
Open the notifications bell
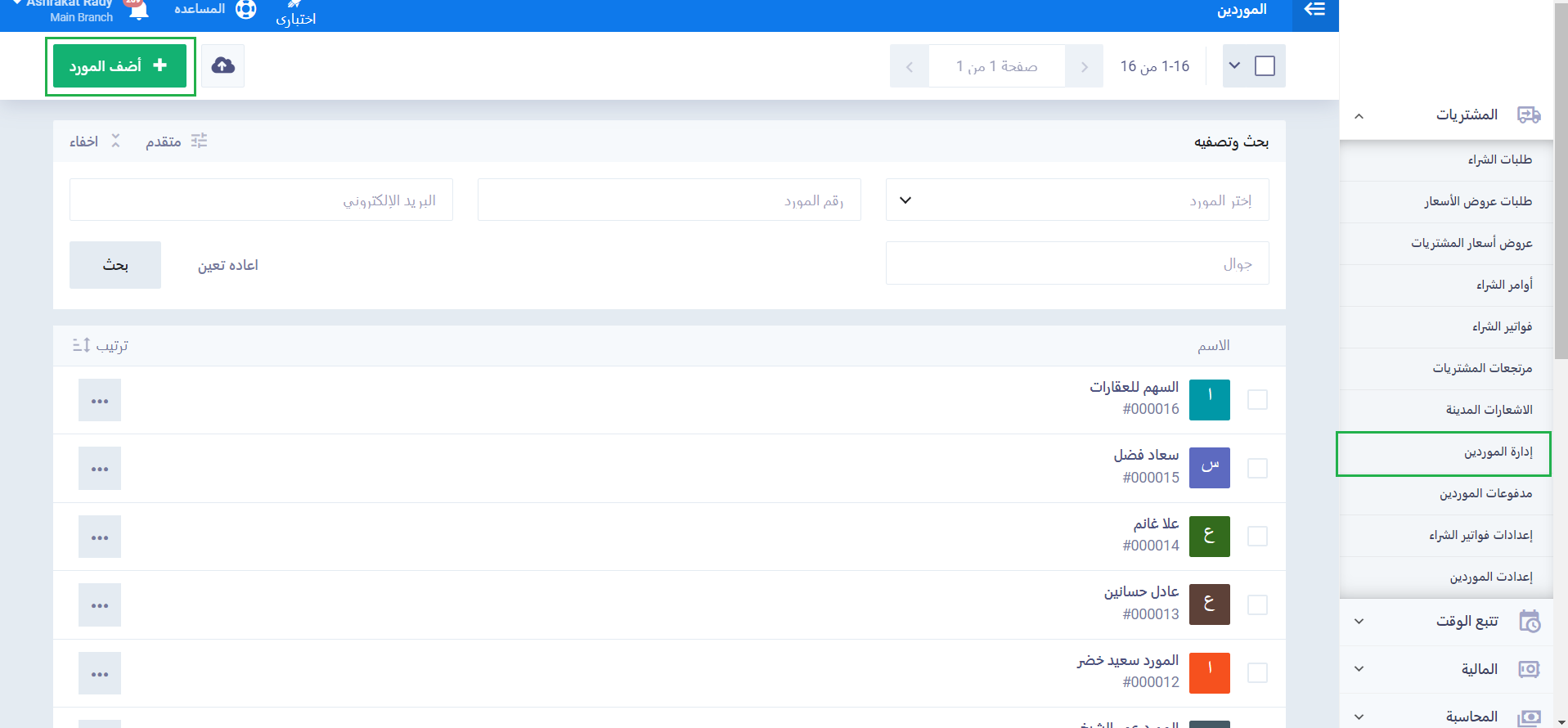pos(139,10)
